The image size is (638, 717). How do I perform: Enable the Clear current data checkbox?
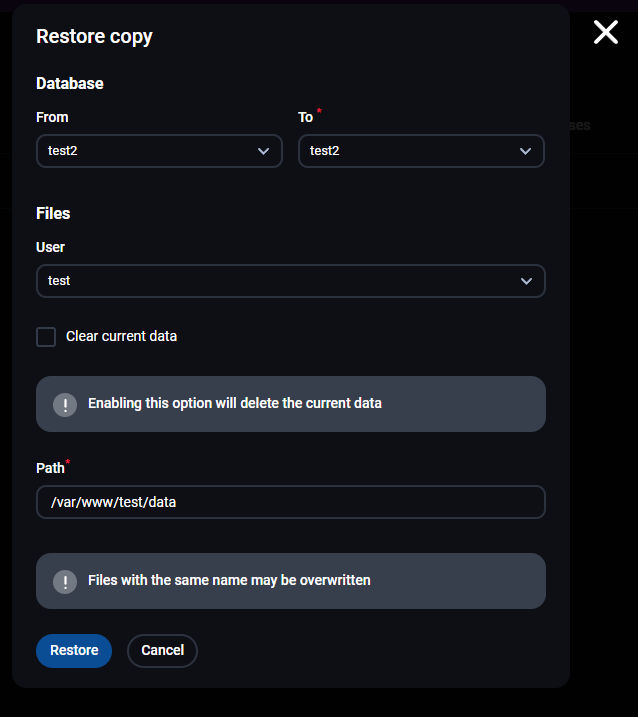[x=46, y=337]
